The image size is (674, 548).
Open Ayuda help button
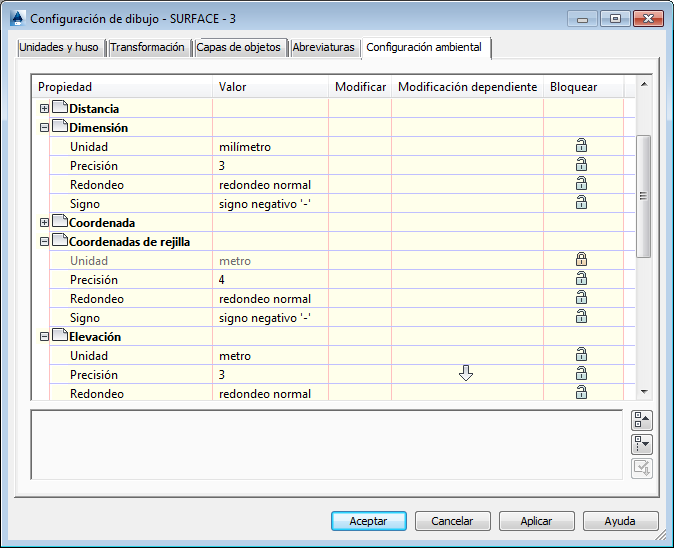pyautogui.click(x=620, y=521)
